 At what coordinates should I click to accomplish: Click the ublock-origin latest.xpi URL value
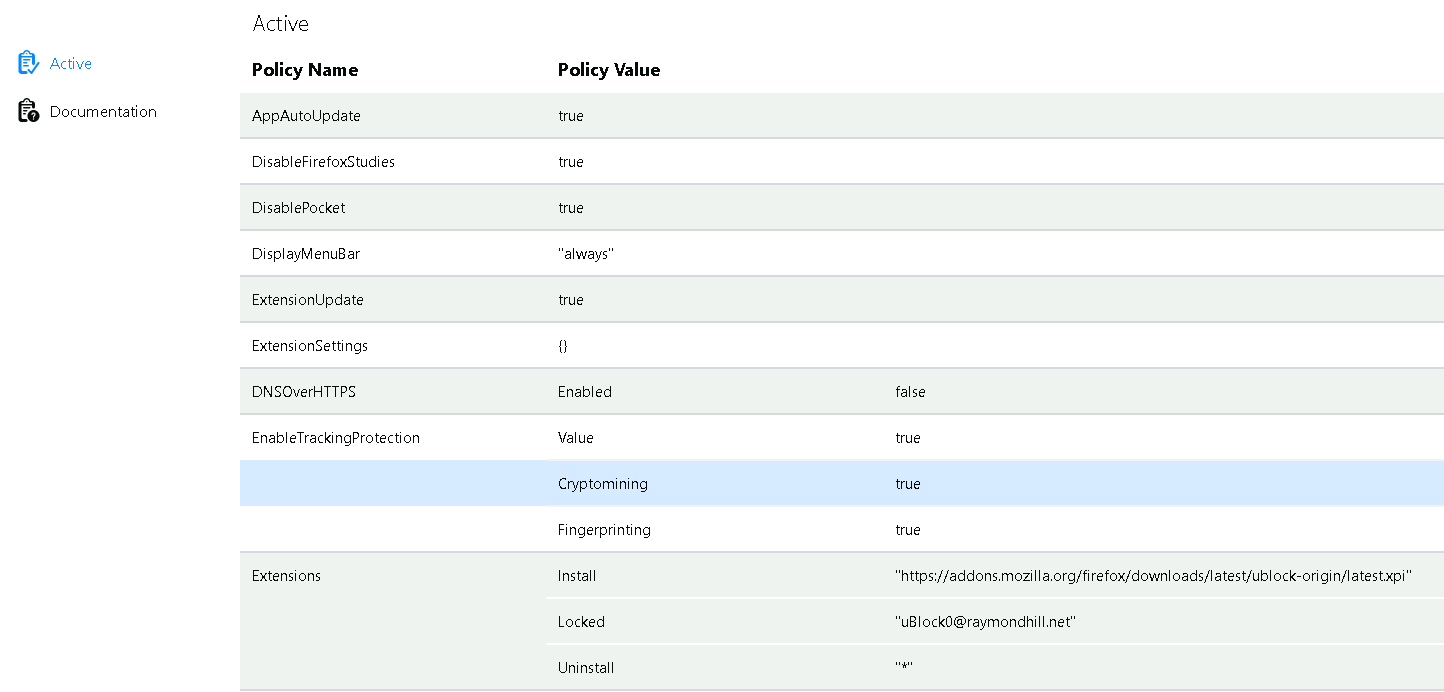tap(1154, 576)
